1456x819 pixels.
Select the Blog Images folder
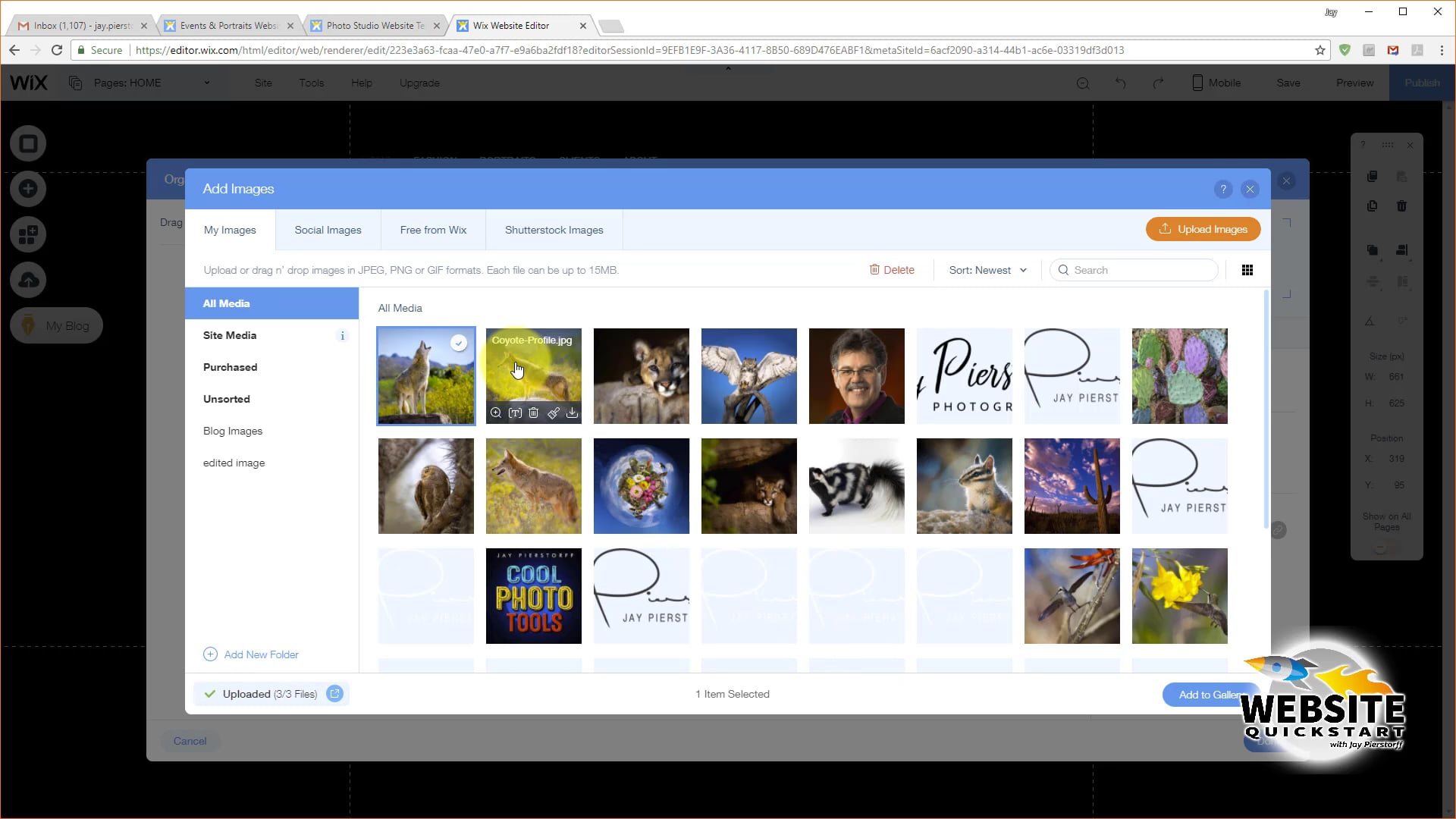(x=233, y=431)
